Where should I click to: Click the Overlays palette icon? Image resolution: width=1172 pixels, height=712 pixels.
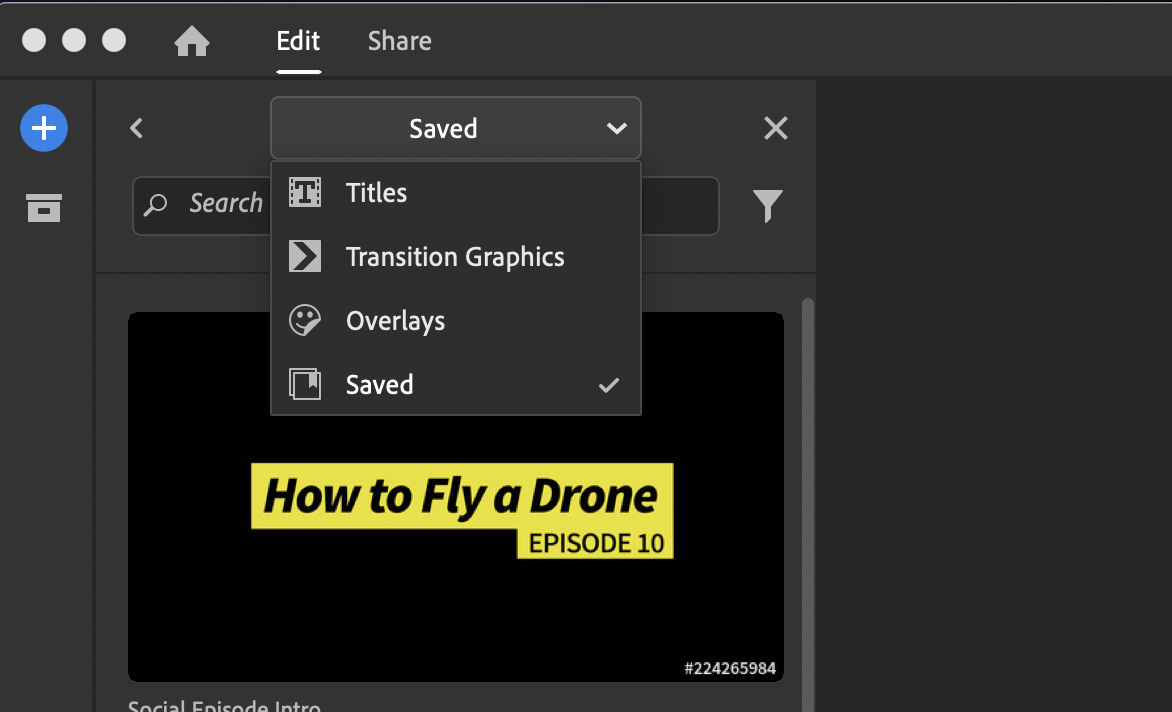coord(307,320)
